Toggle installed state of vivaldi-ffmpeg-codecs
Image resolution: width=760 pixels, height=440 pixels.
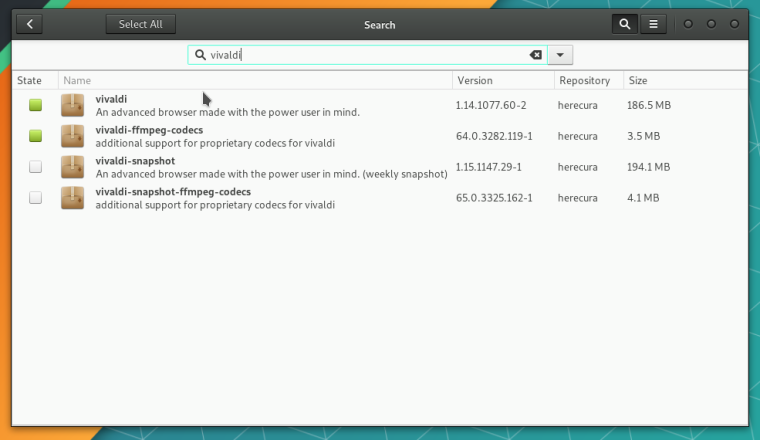point(35,136)
